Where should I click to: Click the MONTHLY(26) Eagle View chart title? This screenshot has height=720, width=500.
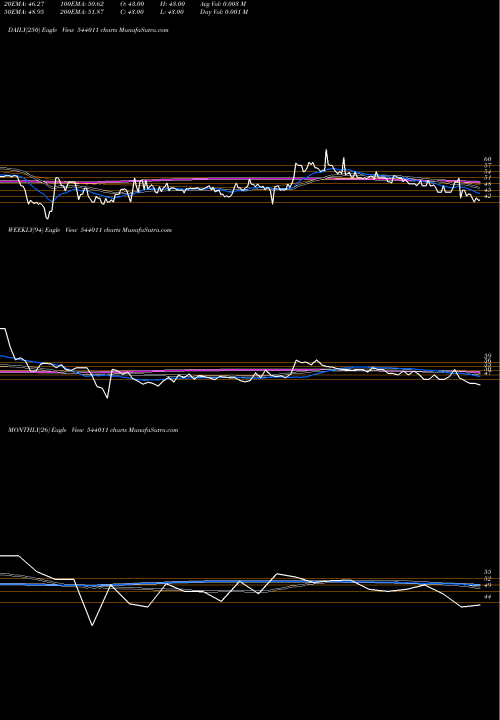pyautogui.click(x=93, y=430)
